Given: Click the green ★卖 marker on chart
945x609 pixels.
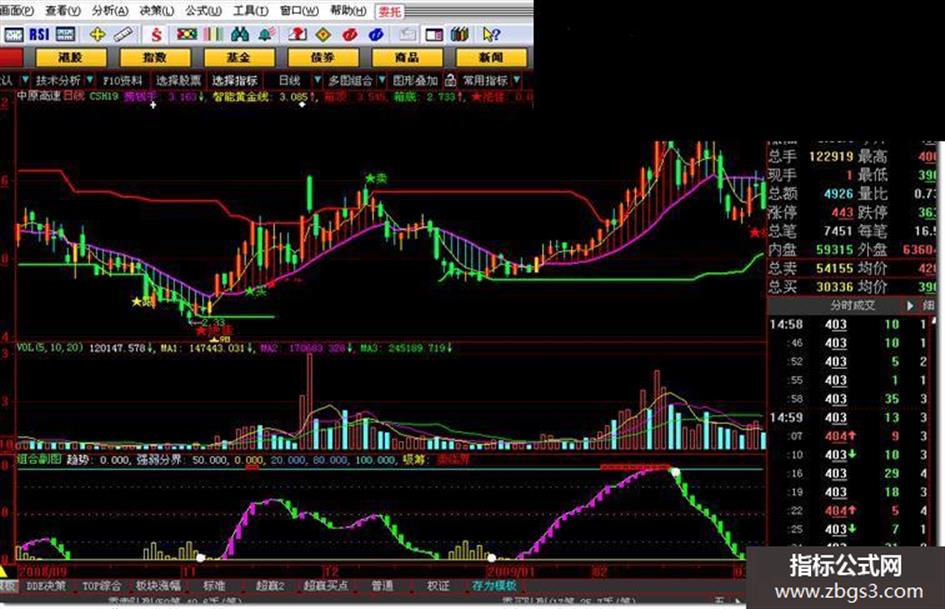Looking at the screenshot, I should [375, 178].
